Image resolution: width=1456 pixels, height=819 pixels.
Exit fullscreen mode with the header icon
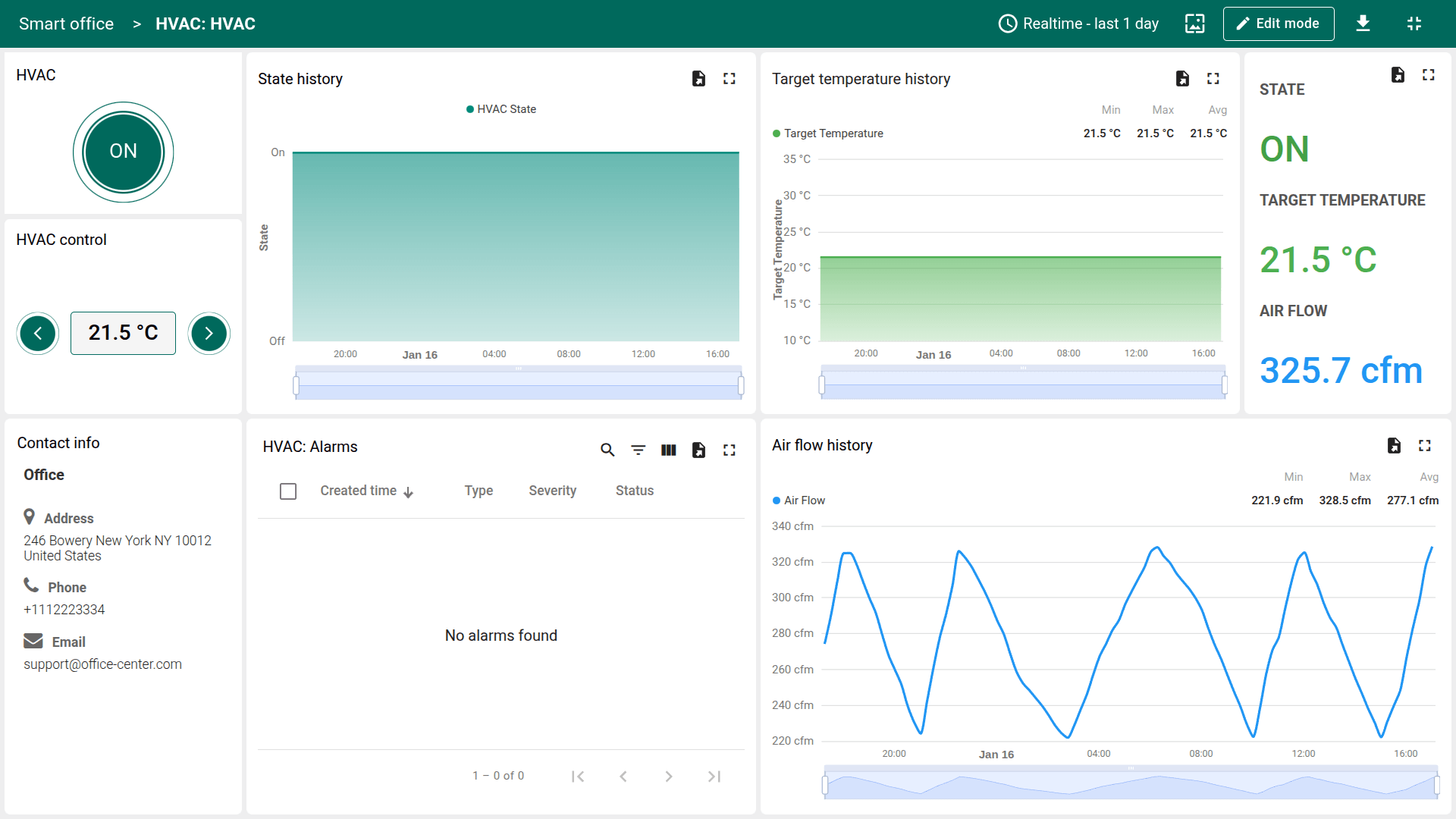(x=1414, y=24)
